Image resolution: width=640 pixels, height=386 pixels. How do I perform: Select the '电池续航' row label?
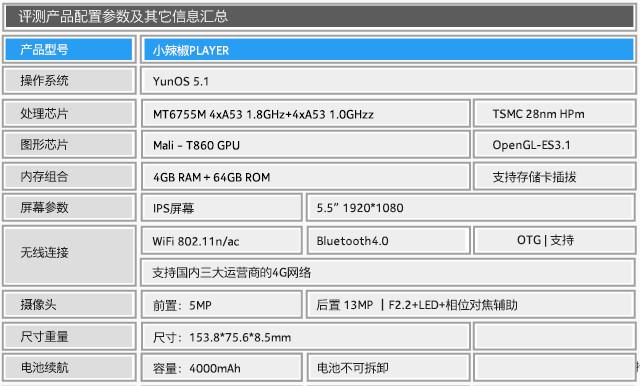click(69, 367)
